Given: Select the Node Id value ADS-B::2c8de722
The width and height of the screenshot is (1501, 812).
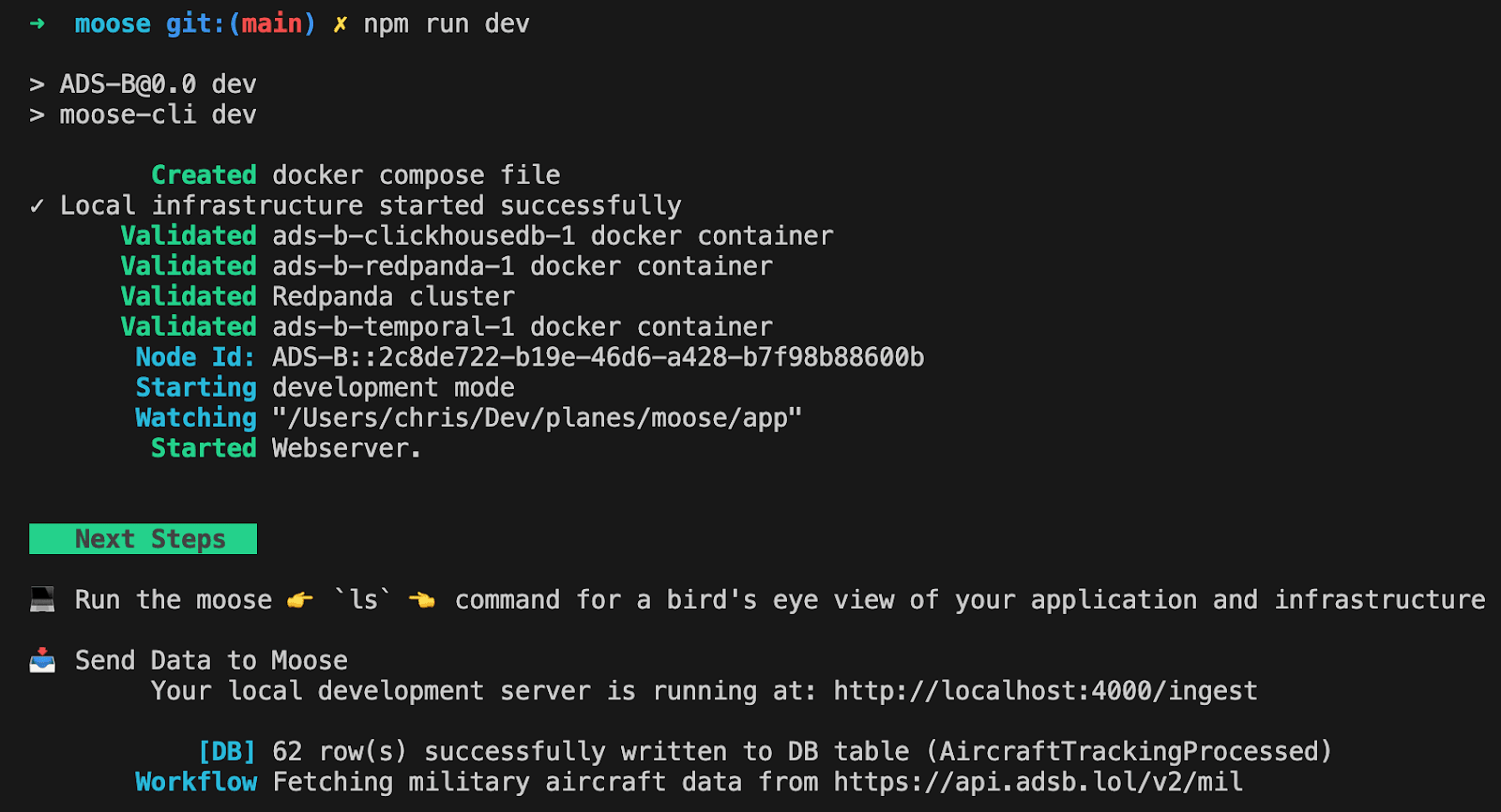Looking at the screenshot, I should [598, 357].
